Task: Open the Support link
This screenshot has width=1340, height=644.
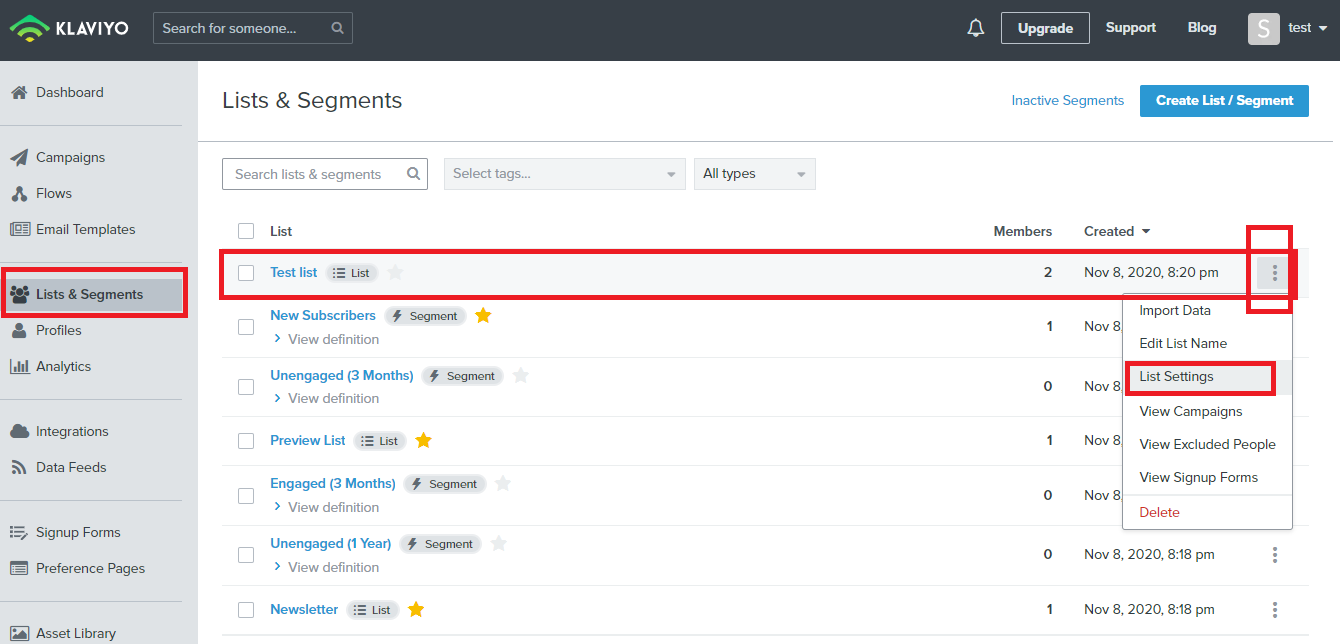Action: (x=1131, y=28)
